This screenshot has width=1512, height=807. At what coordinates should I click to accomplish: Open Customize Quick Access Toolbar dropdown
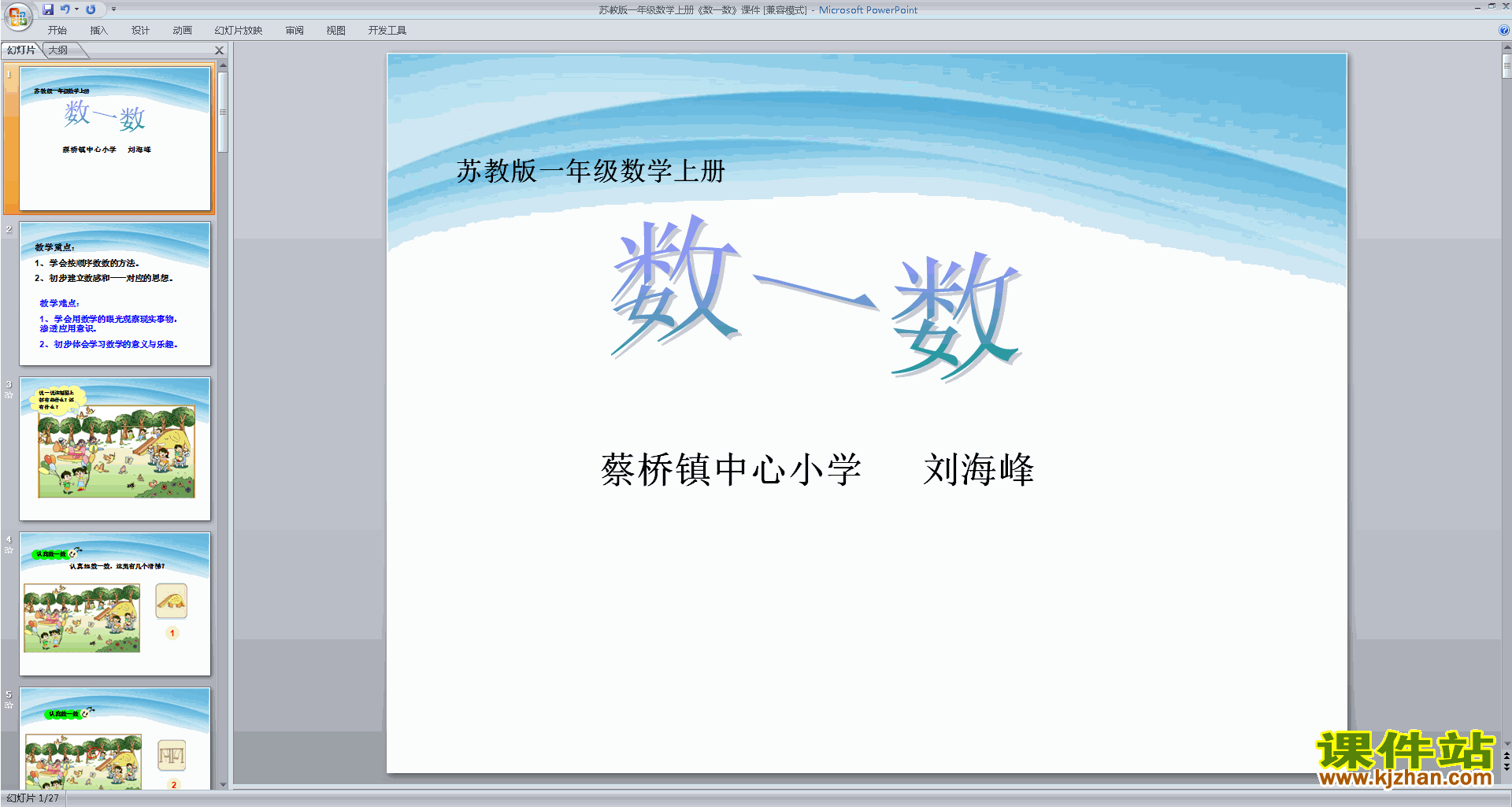tap(113, 9)
